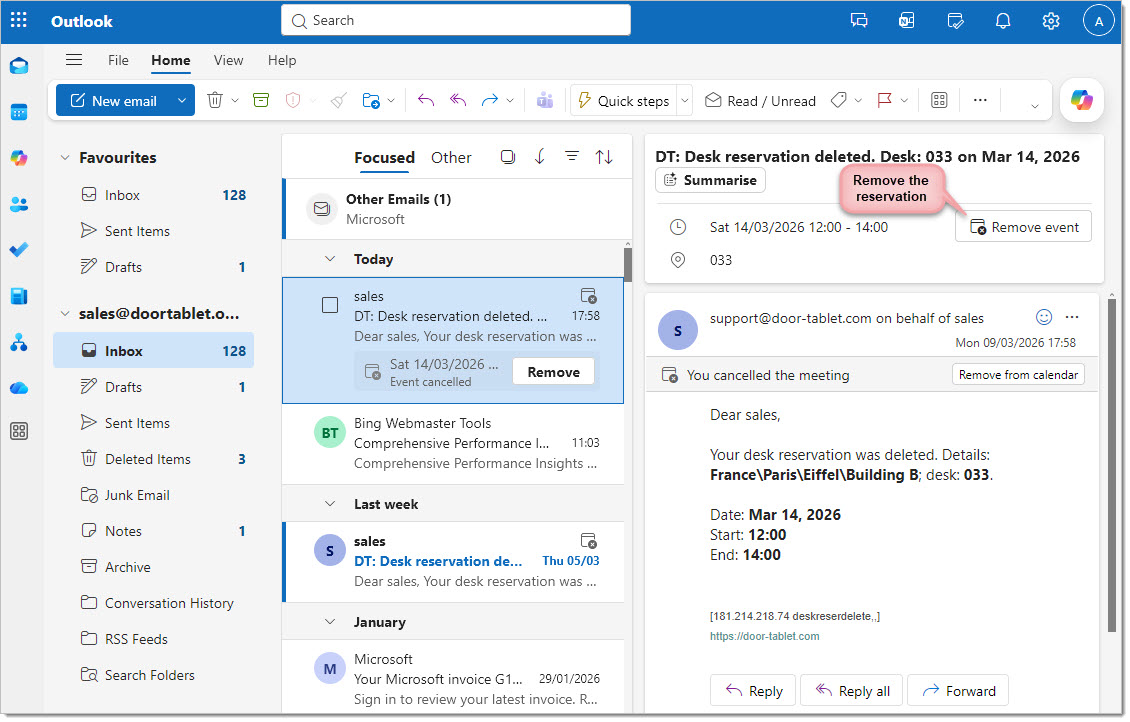Toggle Read / Unread status
The height and width of the screenshot is (722, 1130).
tap(760, 101)
